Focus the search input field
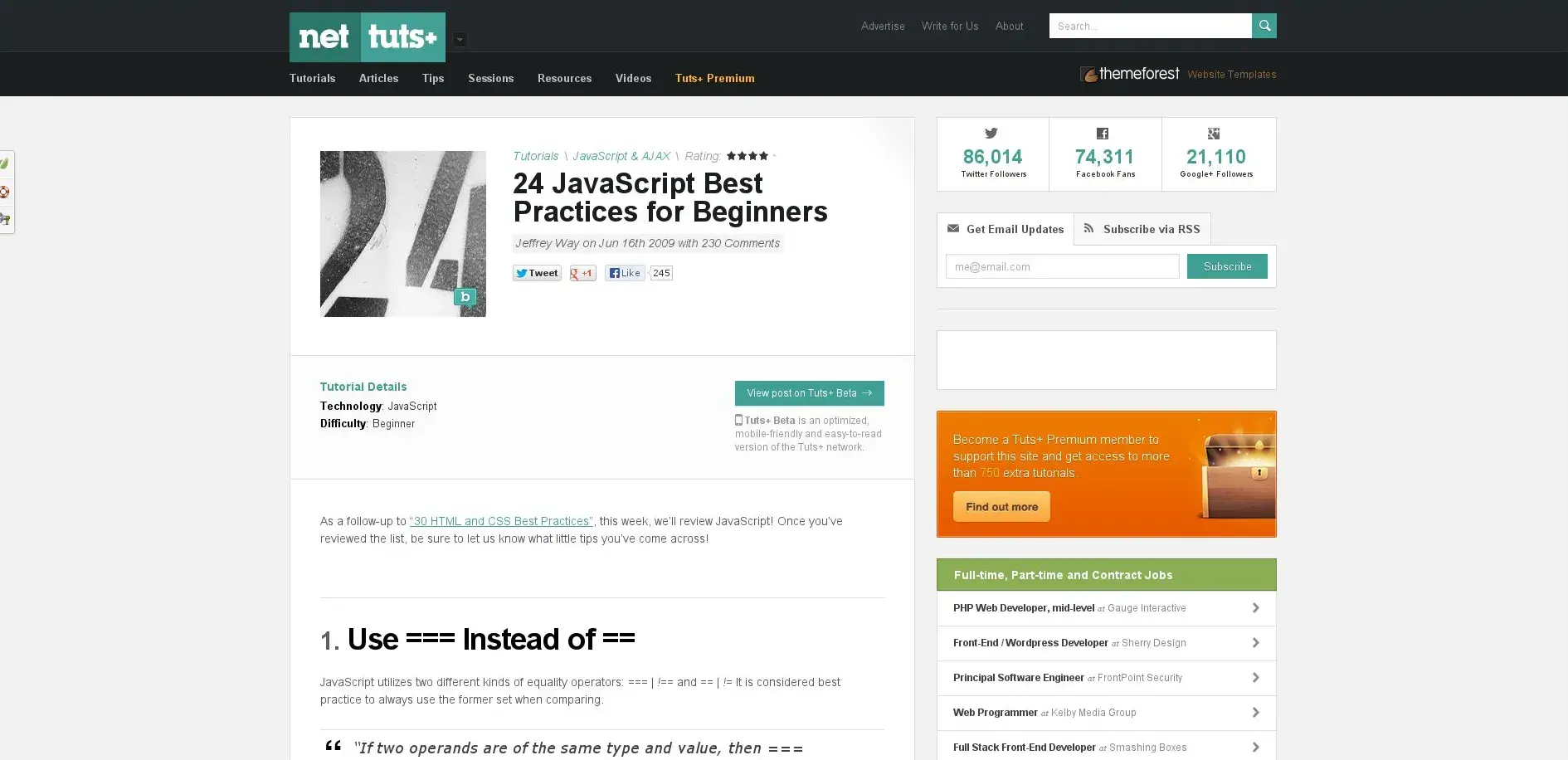The height and width of the screenshot is (760, 1568). pyautogui.click(x=1150, y=26)
